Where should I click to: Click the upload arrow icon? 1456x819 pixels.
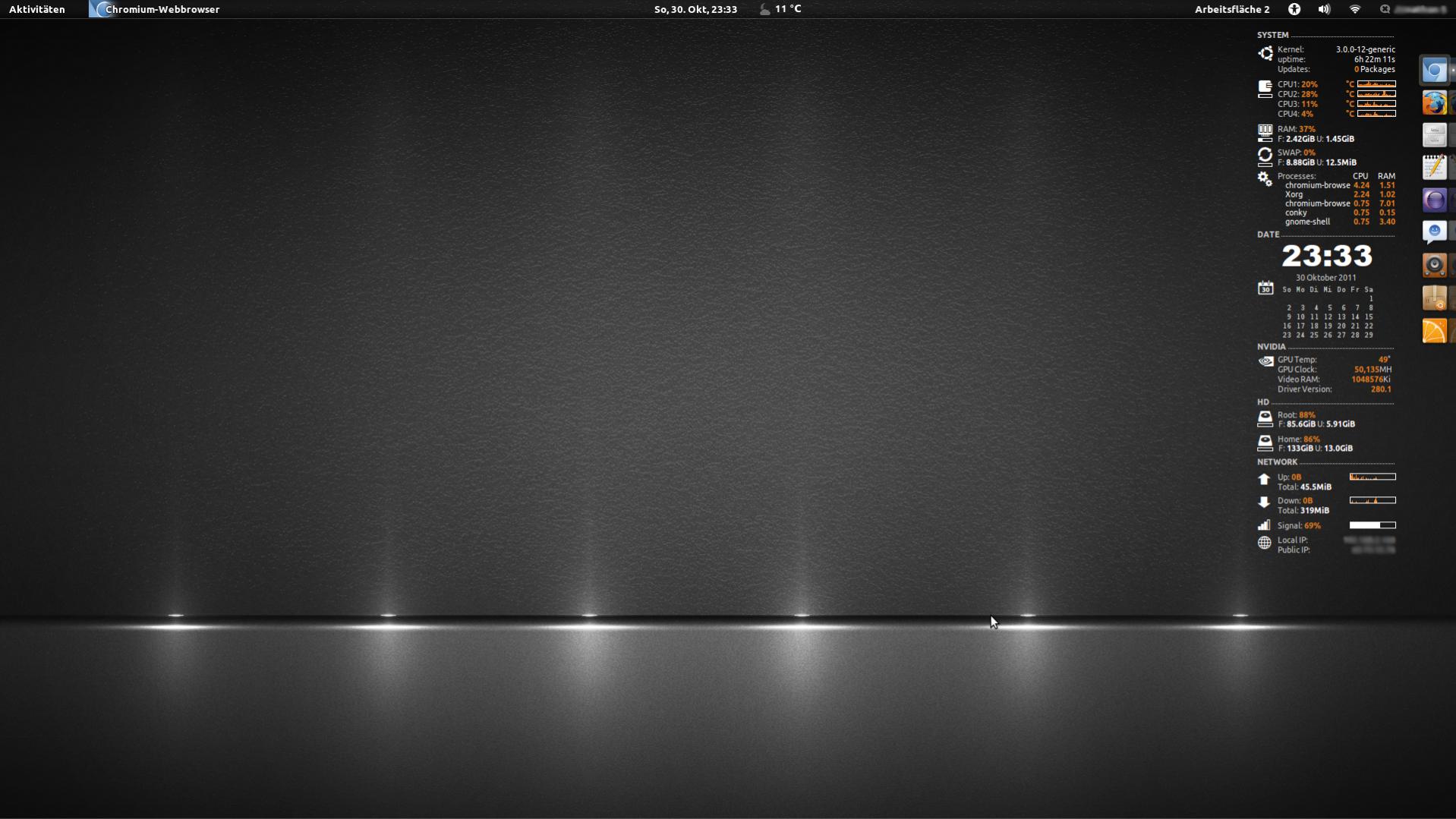tap(1264, 479)
